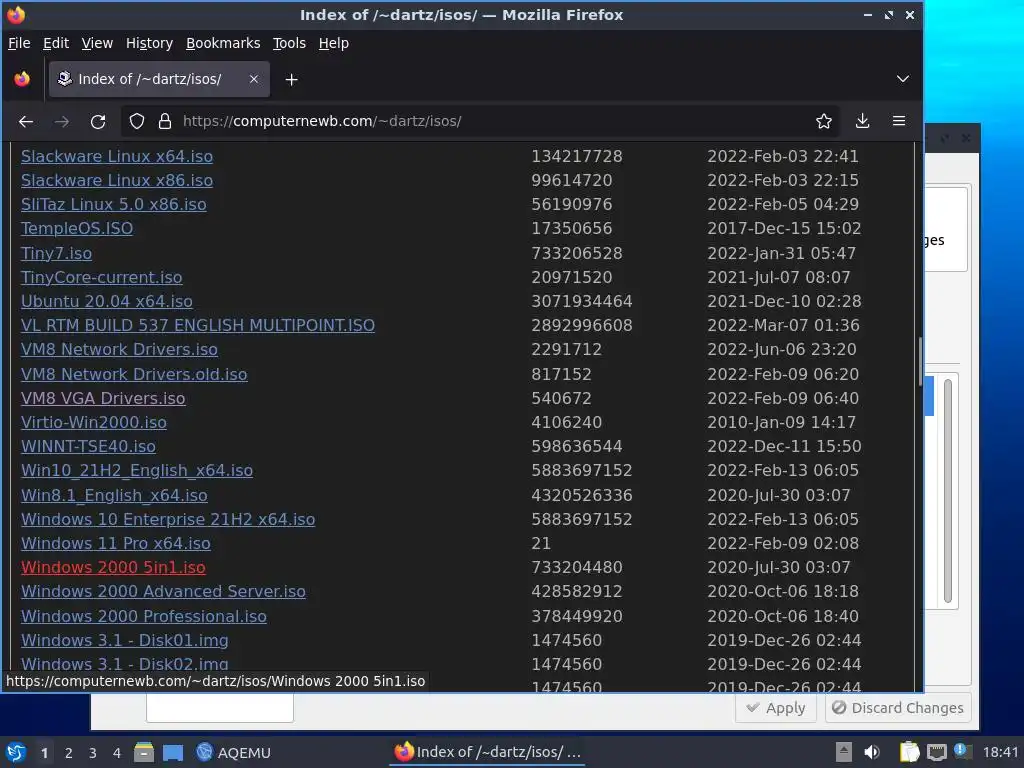Viewport: 1024px width, 768px height.
Task: Open a new tab with the plus button
Action: 291,80
